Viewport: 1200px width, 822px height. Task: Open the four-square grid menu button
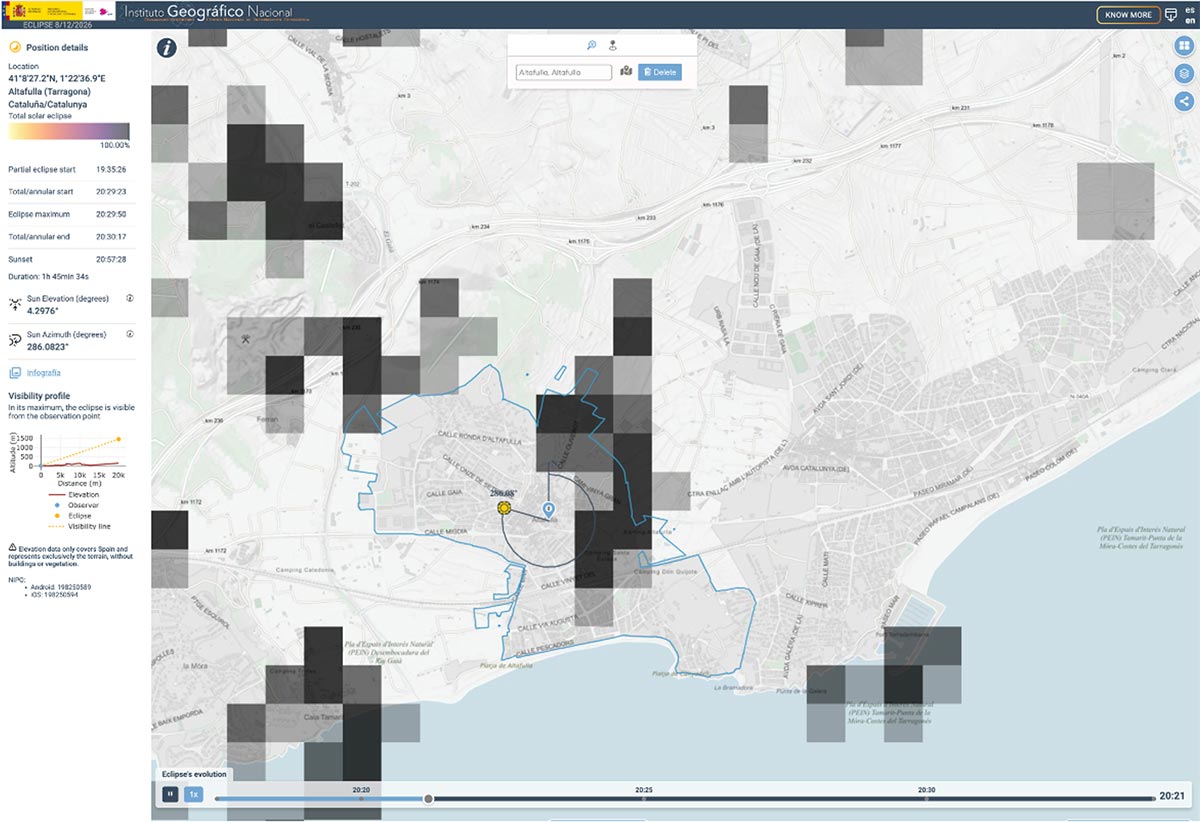point(1184,46)
